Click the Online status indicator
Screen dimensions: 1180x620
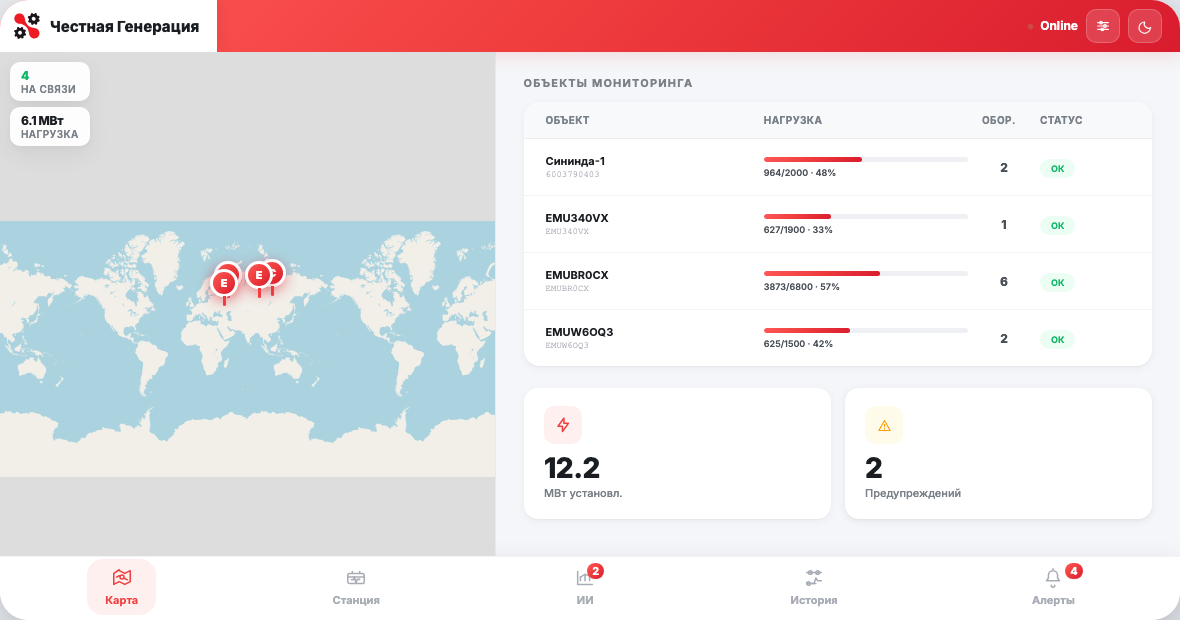[1053, 26]
